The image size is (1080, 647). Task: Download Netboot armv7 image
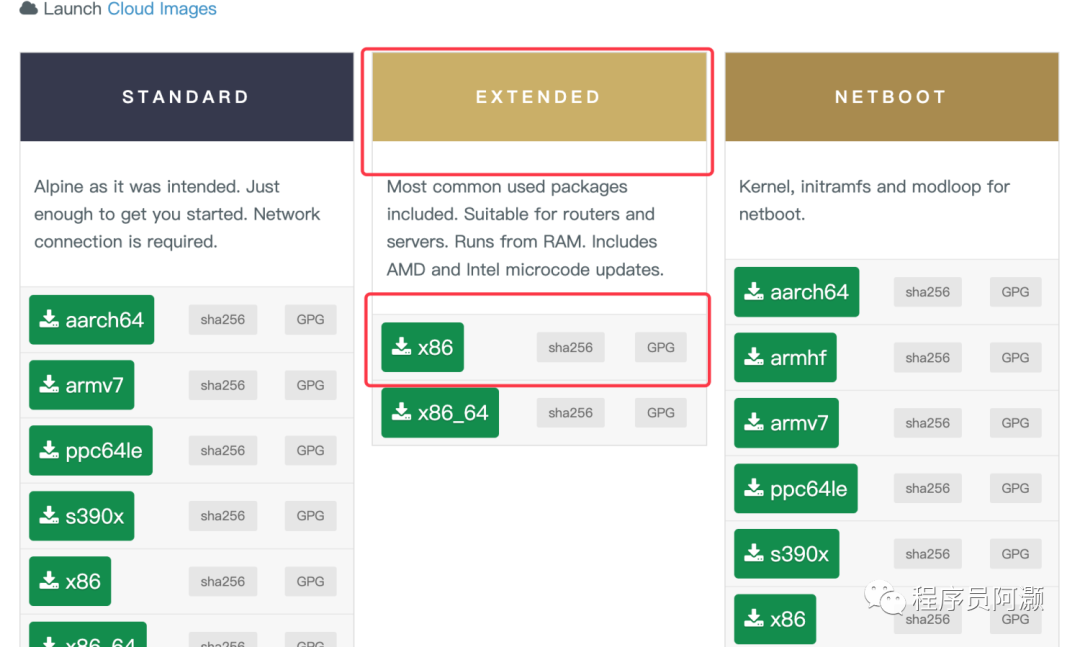click(786, 423)
